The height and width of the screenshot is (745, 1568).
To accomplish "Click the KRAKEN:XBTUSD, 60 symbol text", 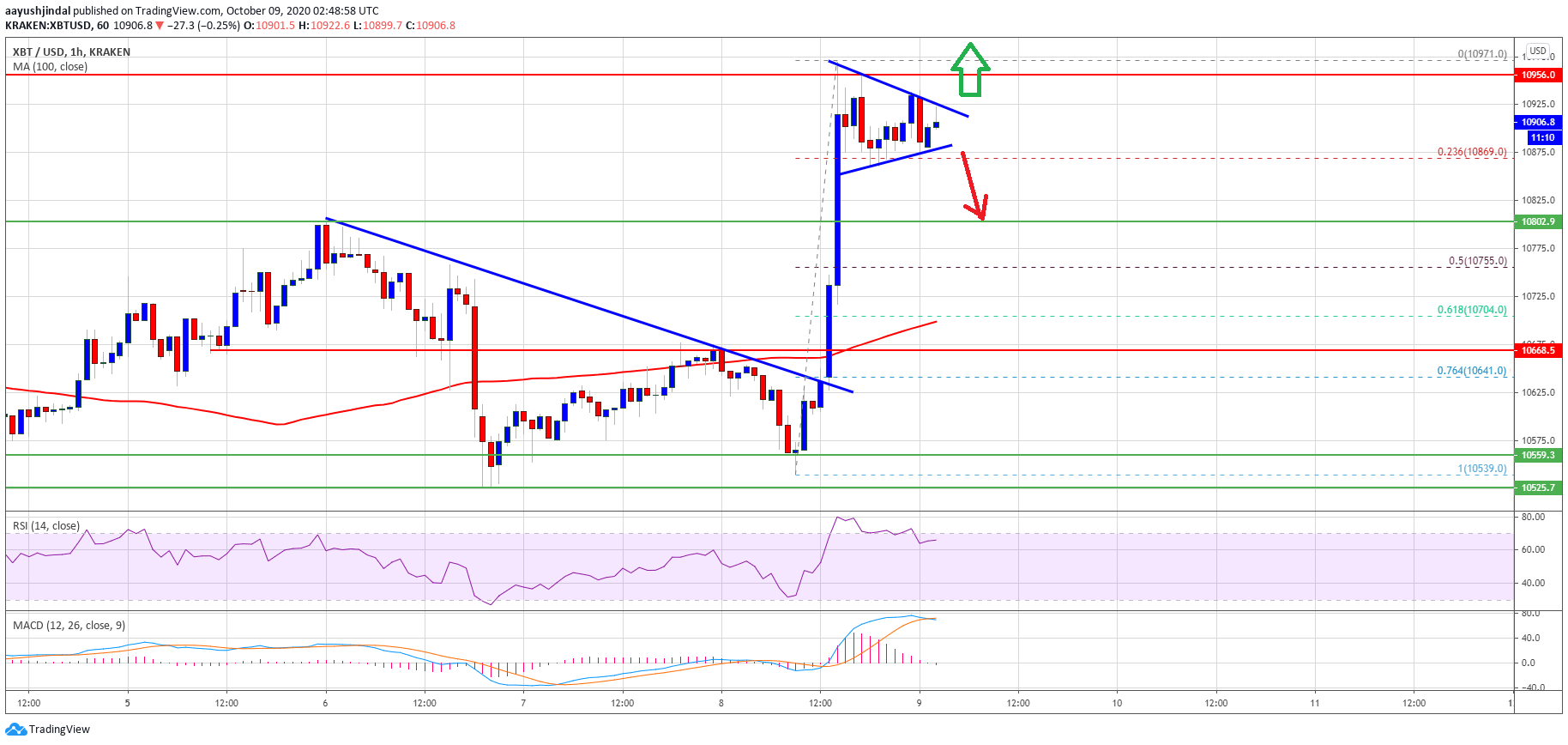I will tap(57, 26).
